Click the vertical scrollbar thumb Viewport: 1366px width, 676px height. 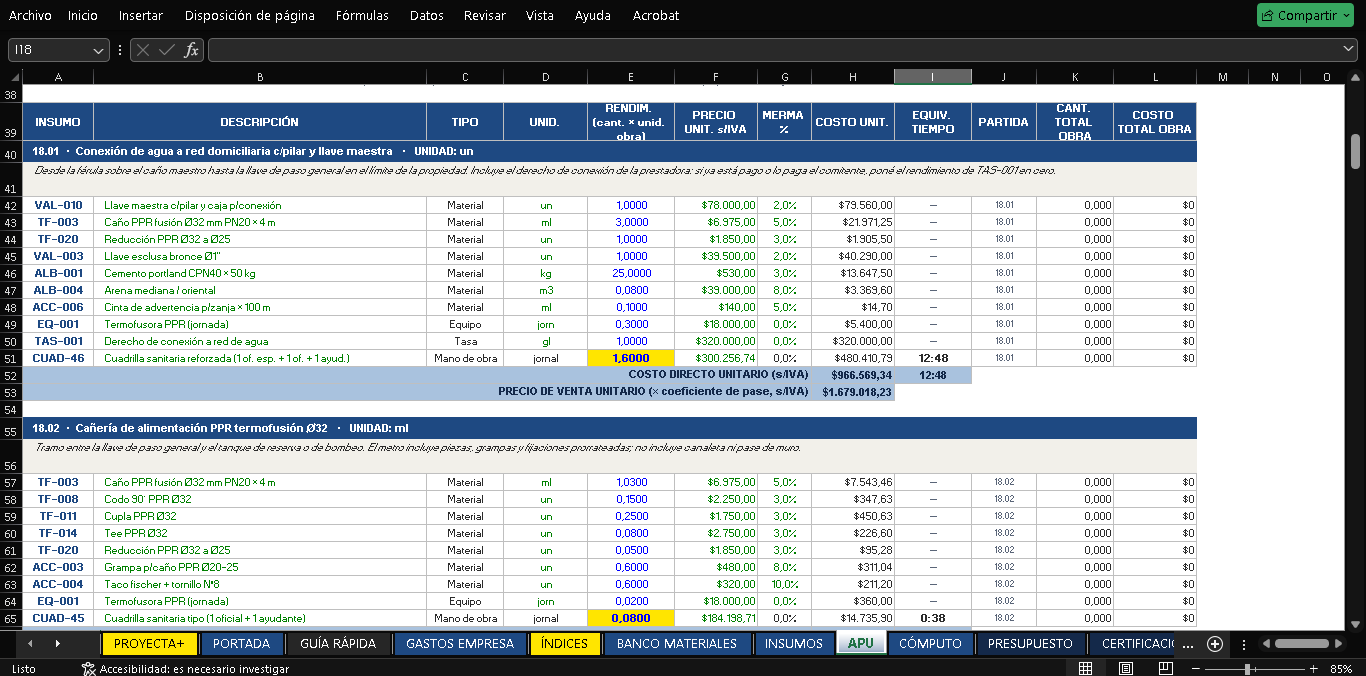(x=1356, y=151)
